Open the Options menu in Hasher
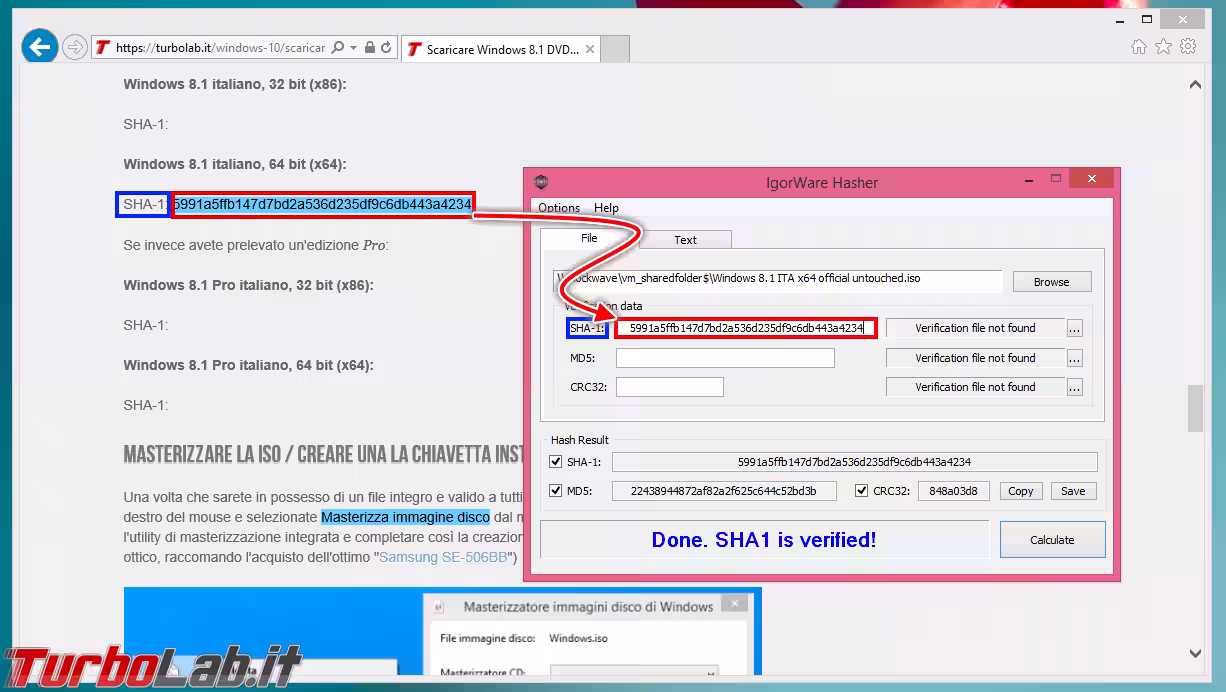 click(559, 208)
